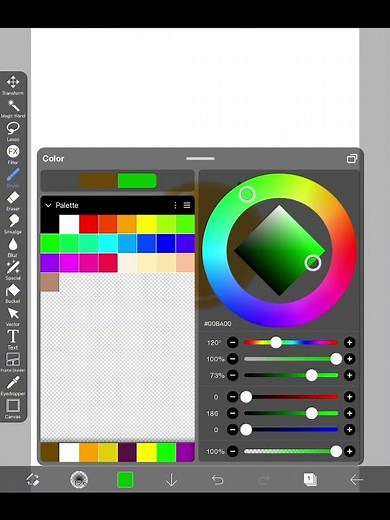Increase saturation with plus button
The height and width of the screenshot is (520, 390).
coord(349,359)
